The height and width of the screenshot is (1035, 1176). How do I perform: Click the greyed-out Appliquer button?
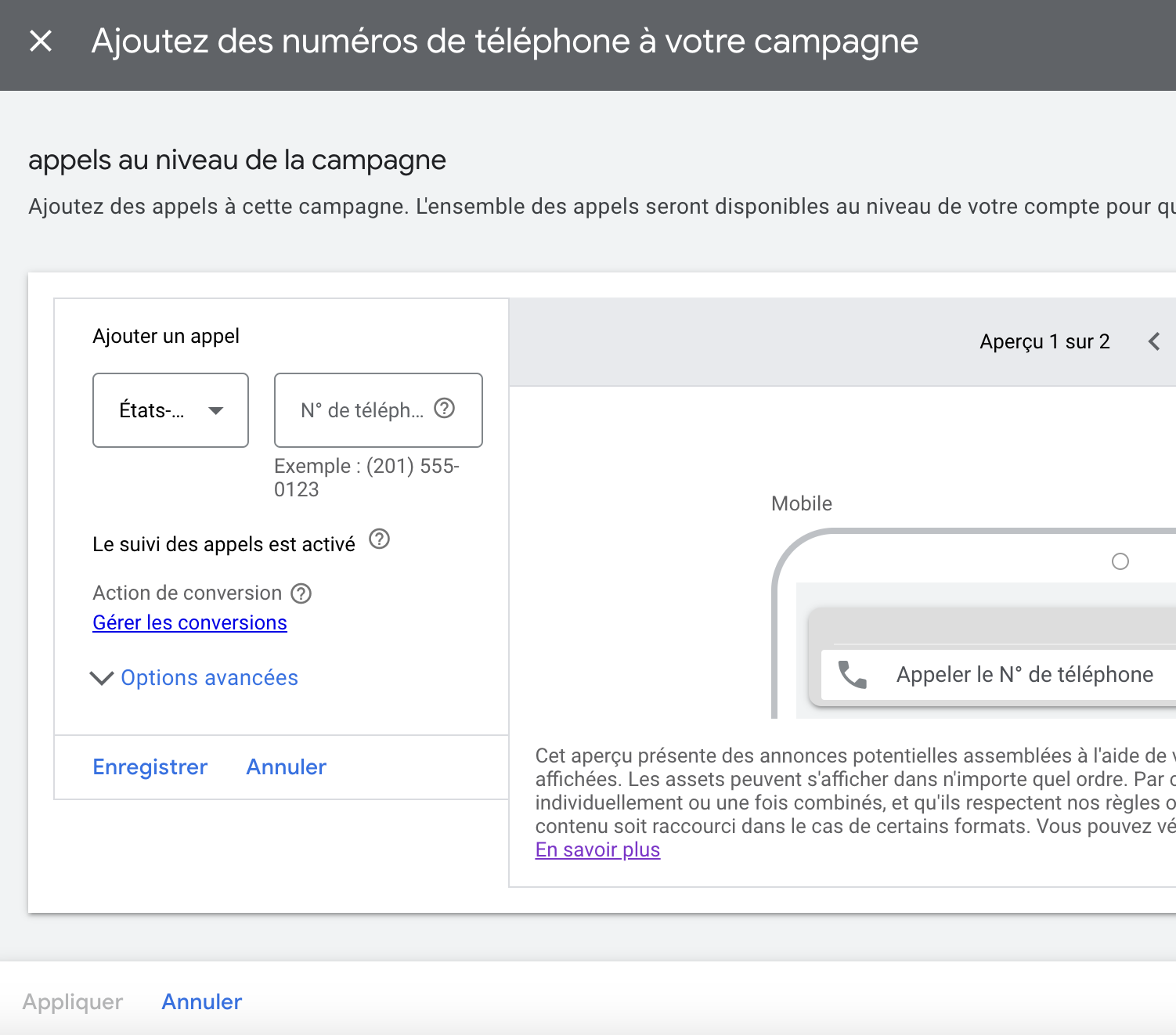point(73,1002)
